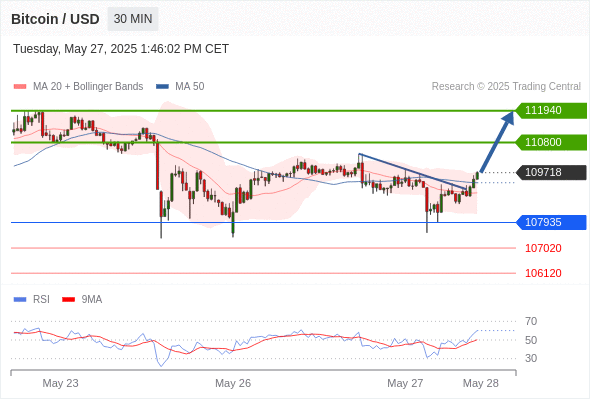Click the blue upward arrow head
This screenshot has width=590, height=400.
click(508, 117)
